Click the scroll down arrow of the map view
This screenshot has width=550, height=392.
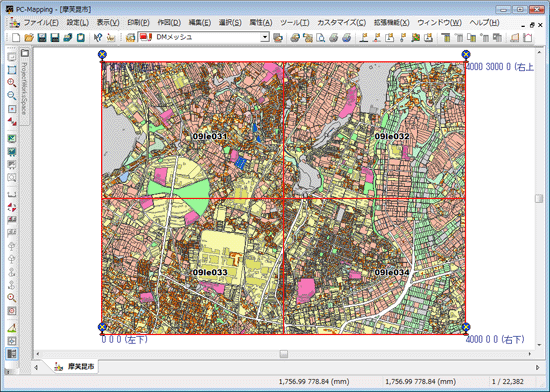click(539, 345)
